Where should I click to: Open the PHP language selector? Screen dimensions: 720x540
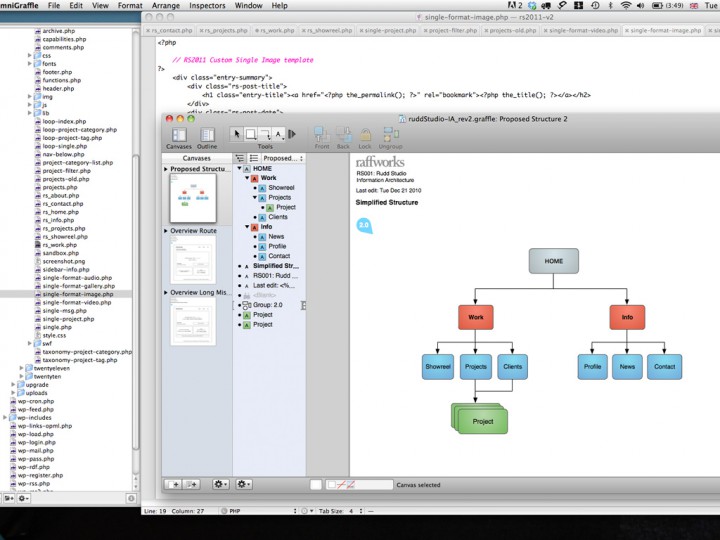(259, 511)
